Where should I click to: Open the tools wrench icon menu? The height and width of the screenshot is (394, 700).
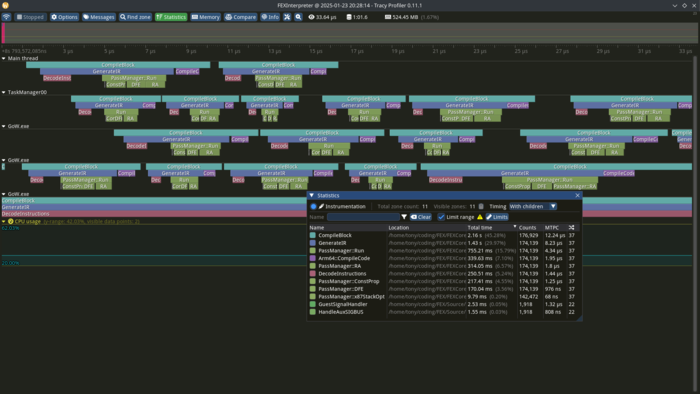(287, 17)
